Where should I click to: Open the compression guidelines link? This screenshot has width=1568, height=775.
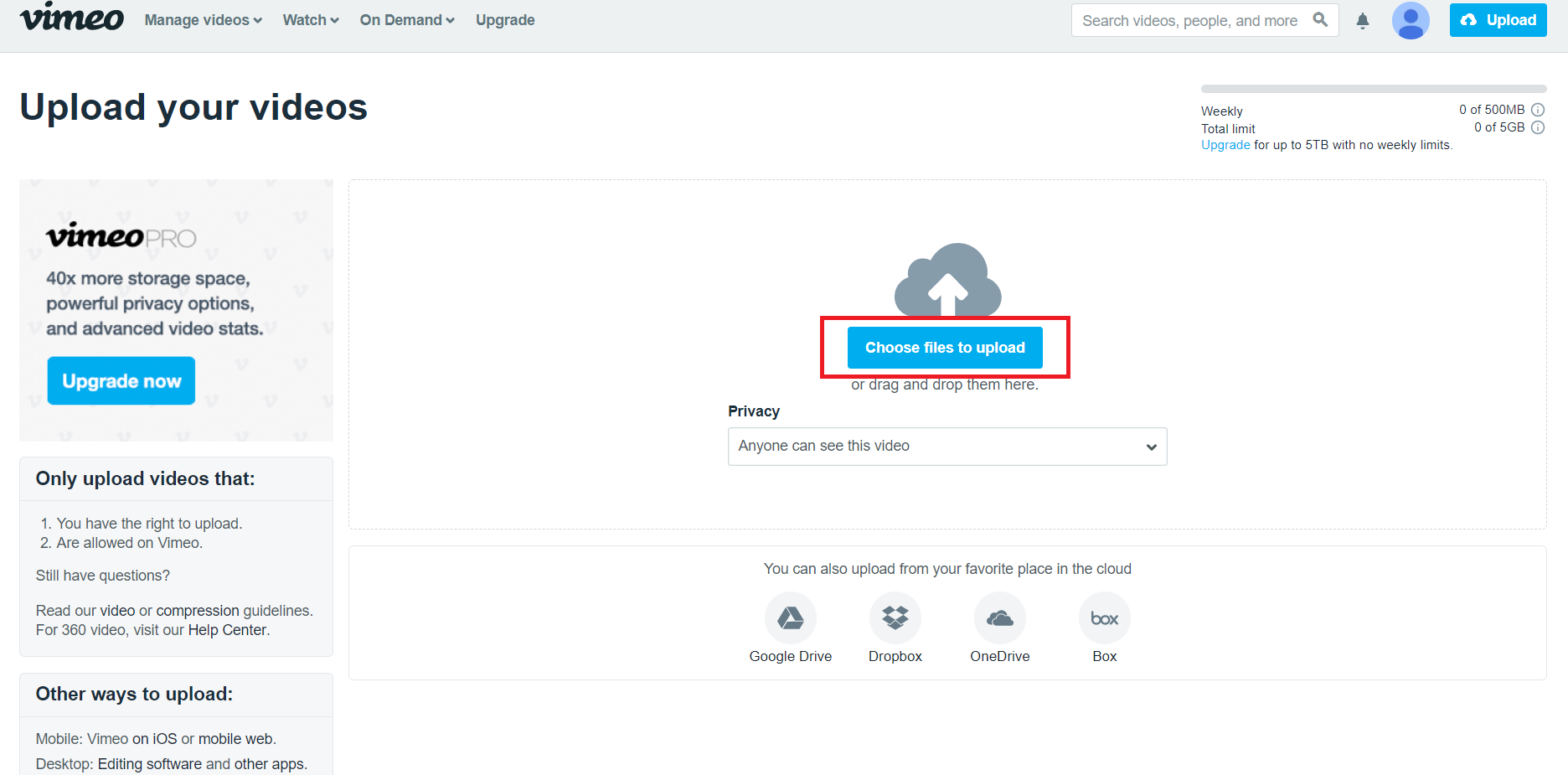(x=198, y=611)
